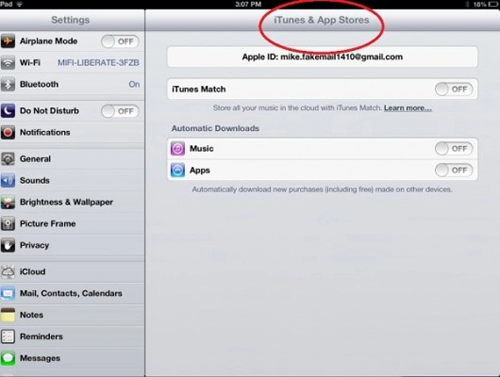The width and height of the screenshot is (500, 377).
Task: Open Messages settings
Action: point(72,358)
